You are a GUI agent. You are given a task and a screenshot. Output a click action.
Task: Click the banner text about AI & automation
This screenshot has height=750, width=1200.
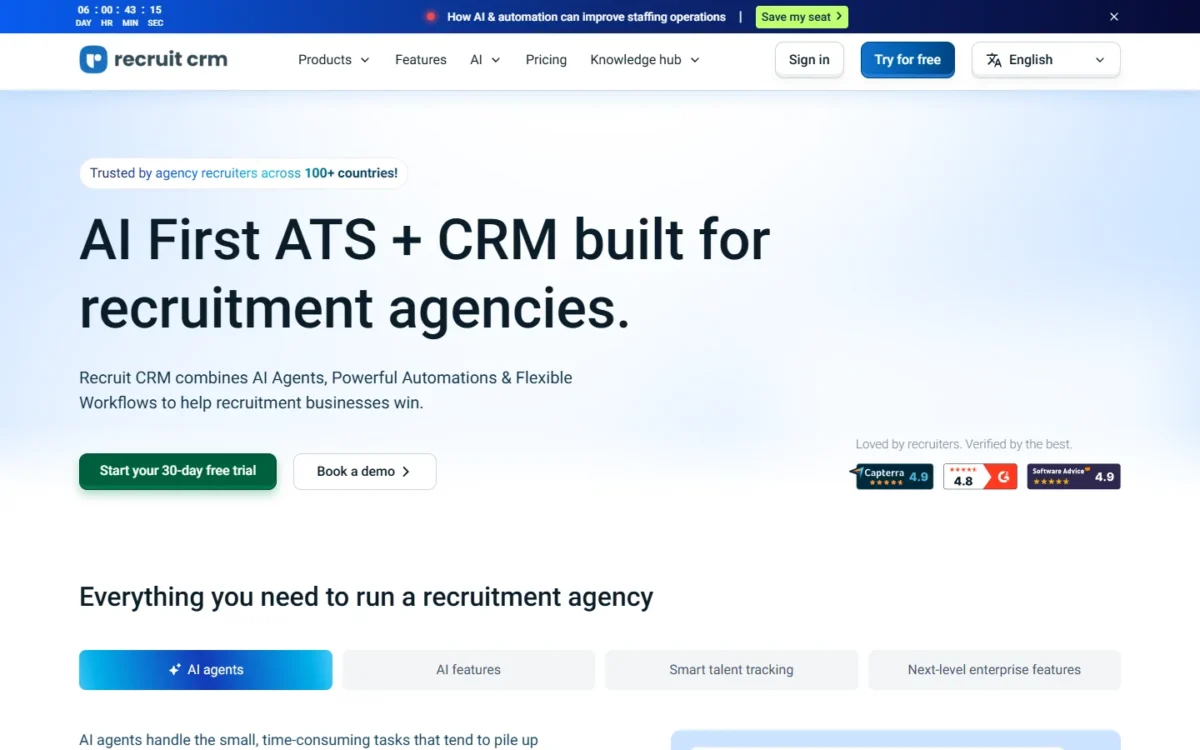[x=586, y=17]
